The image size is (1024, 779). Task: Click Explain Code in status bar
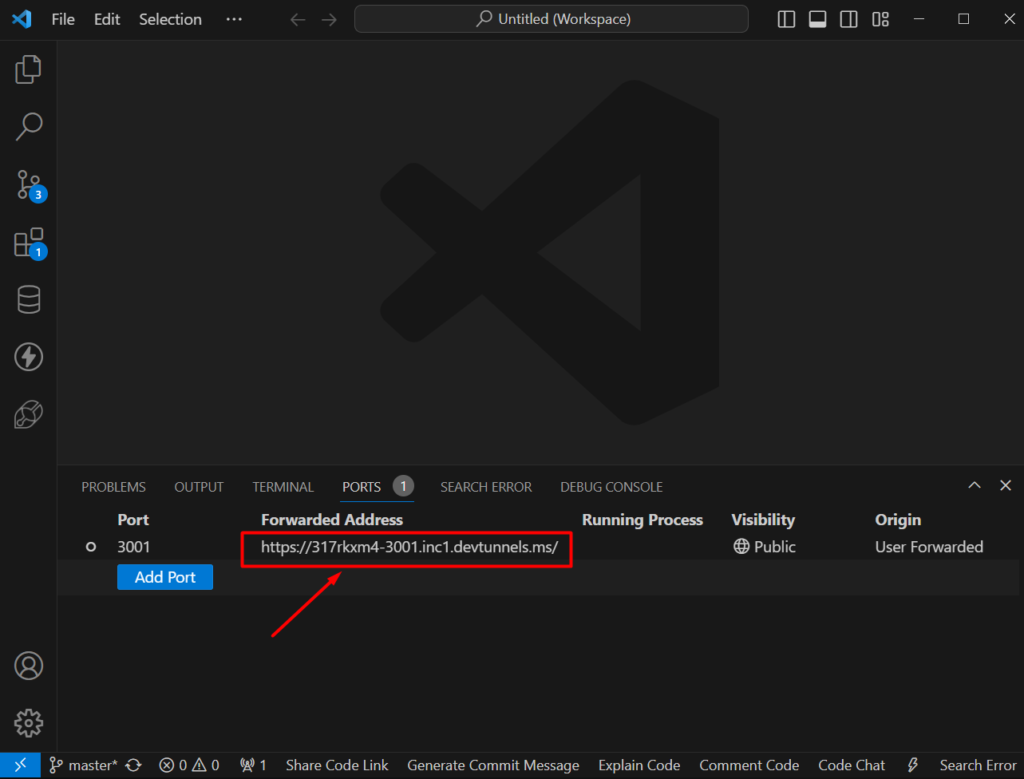[639, 765]
